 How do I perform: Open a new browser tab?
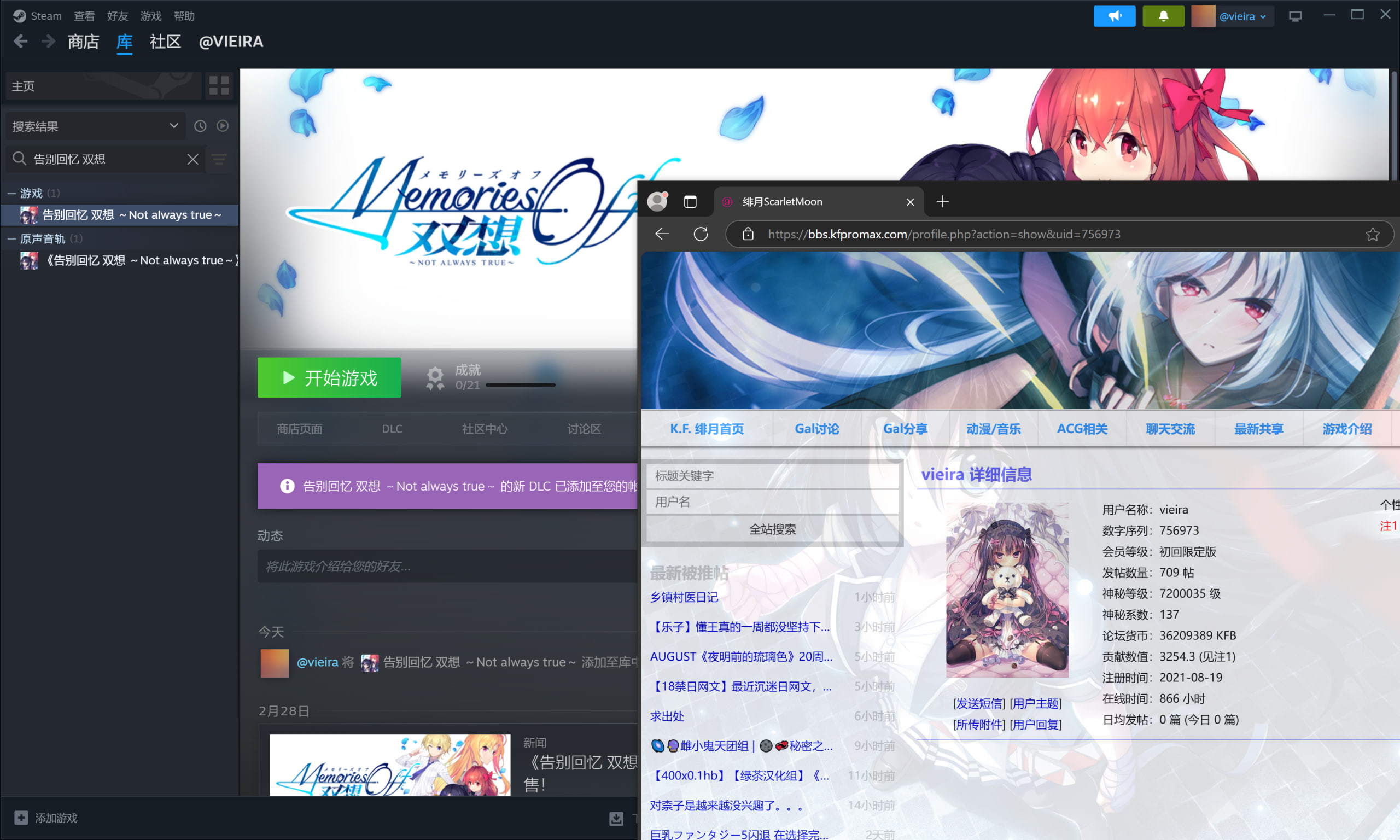click(x=942, y=201)
